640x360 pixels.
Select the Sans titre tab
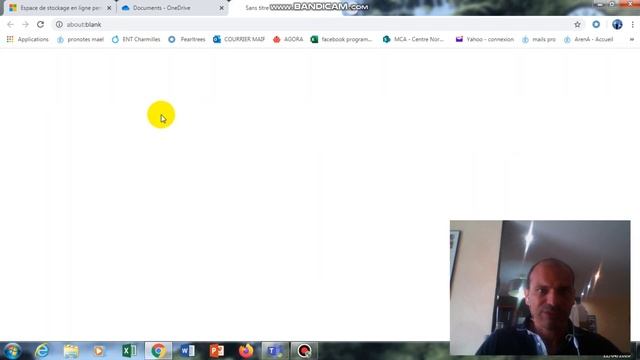[257, 8]
